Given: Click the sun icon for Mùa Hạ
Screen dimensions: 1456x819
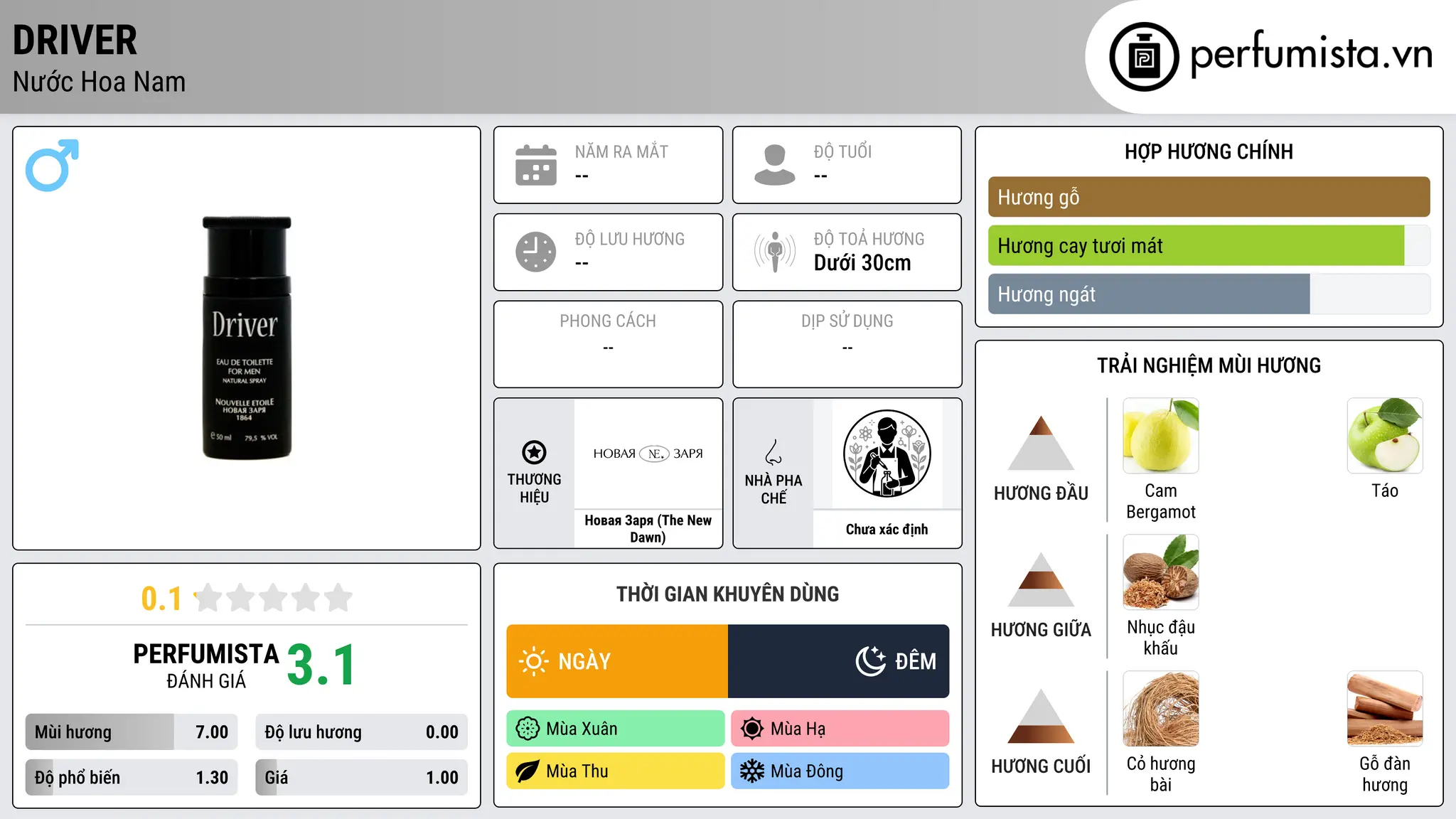Looking at the screenshot, I should tap(751, 729).
